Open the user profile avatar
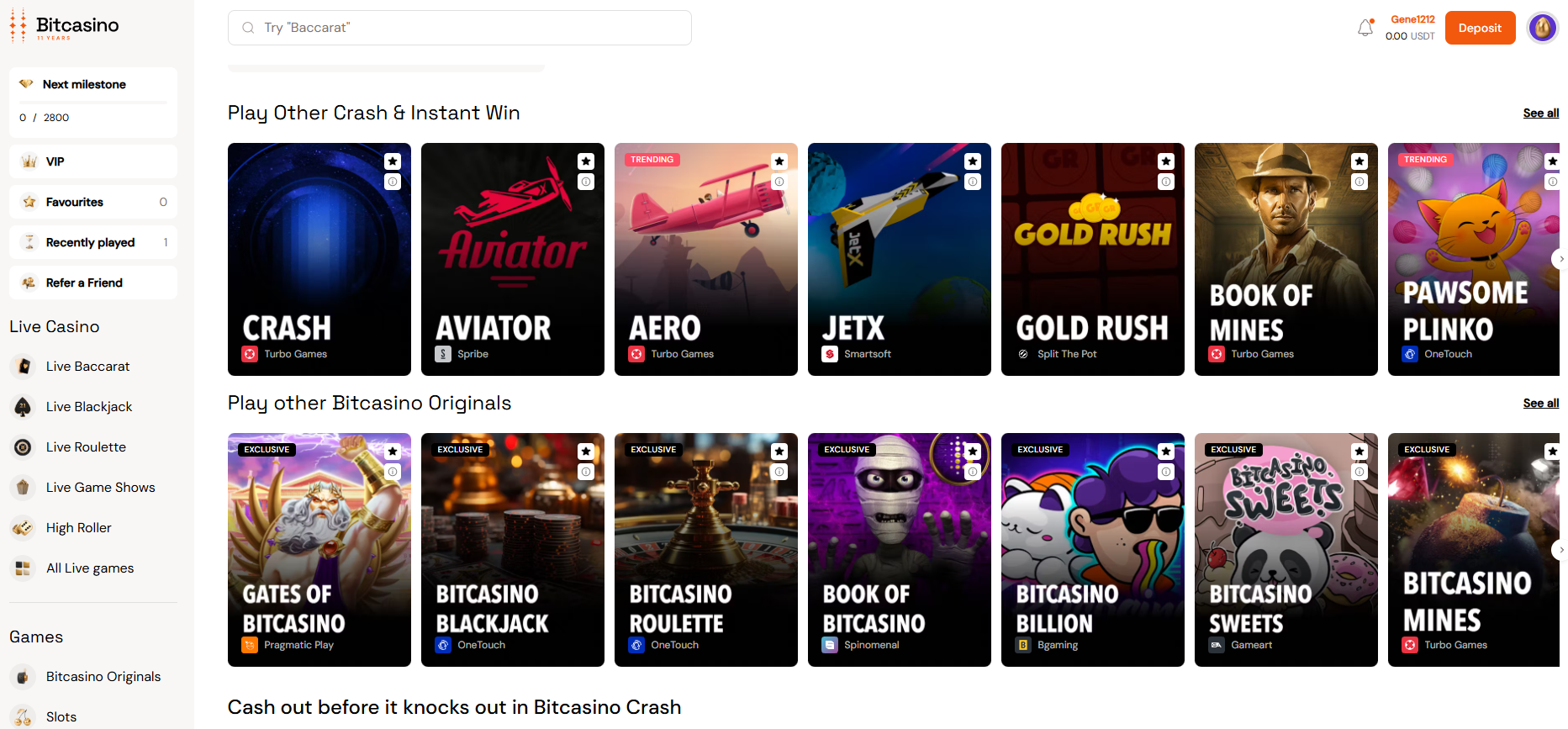1568x729 pixels. (1542, 28)
